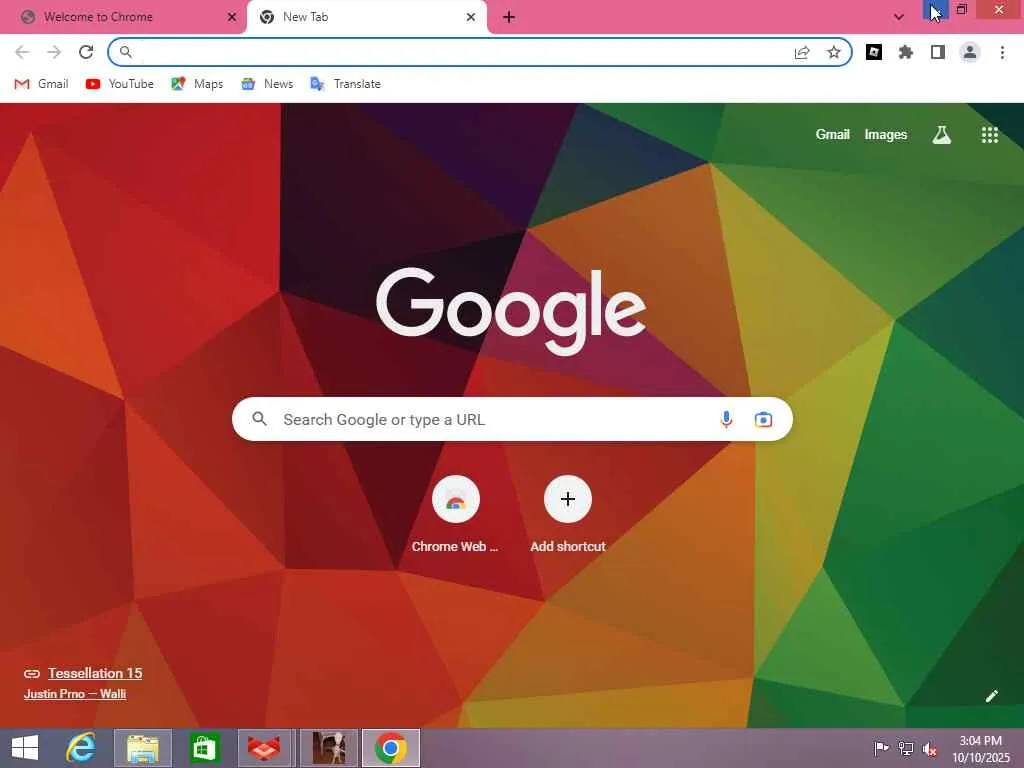Click the muted volume tray icon
Image resolution: width=1024 pixels, height=768 pixels.
(x=930, y=748)
